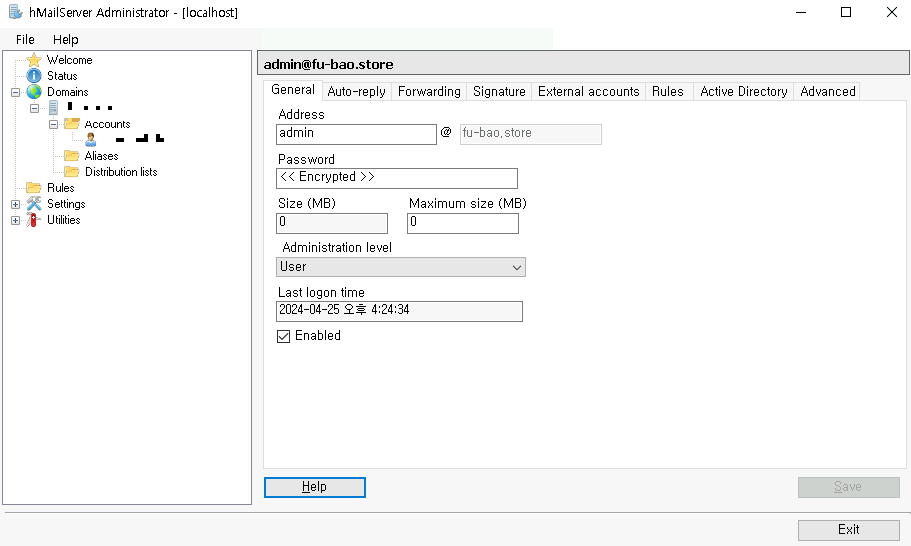911x546 pixels.
Task: Click the fu-bao.store domain field
Action: [x=530, y=134]
